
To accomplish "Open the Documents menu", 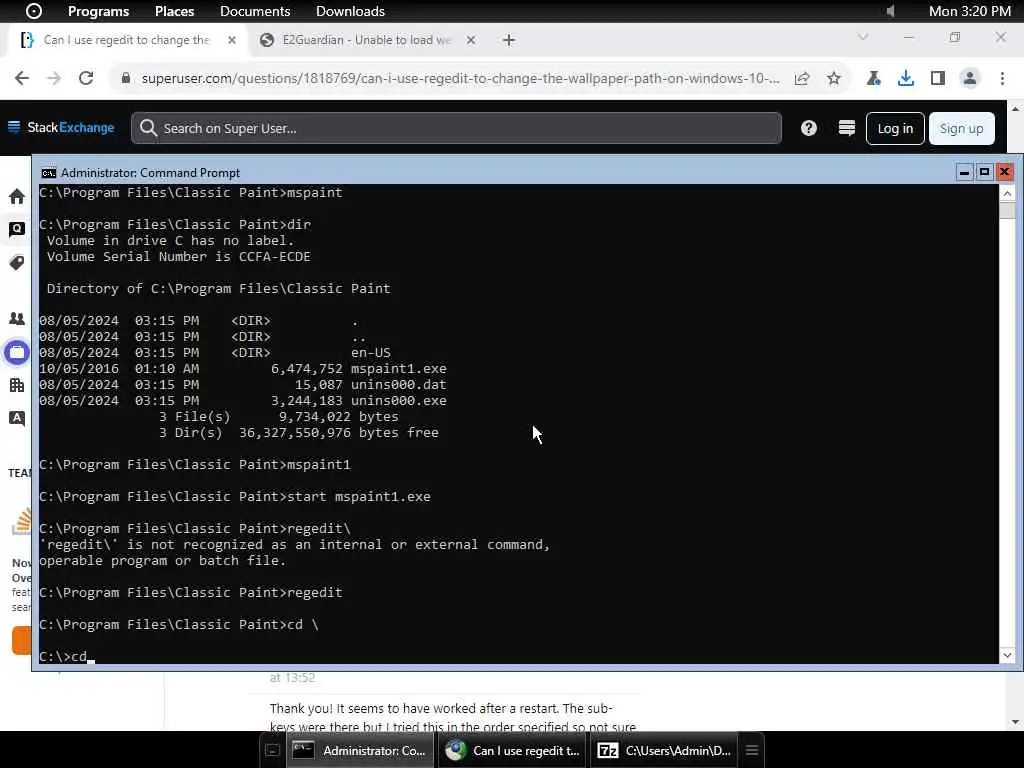I will pos(255,11).
